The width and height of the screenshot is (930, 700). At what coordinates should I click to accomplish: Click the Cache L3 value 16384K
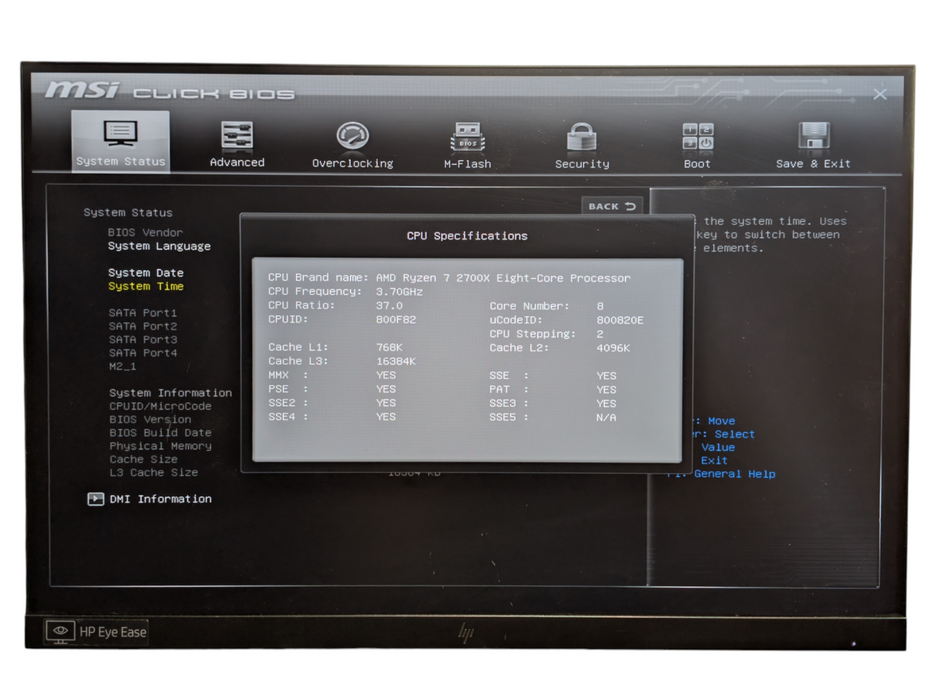396,361
